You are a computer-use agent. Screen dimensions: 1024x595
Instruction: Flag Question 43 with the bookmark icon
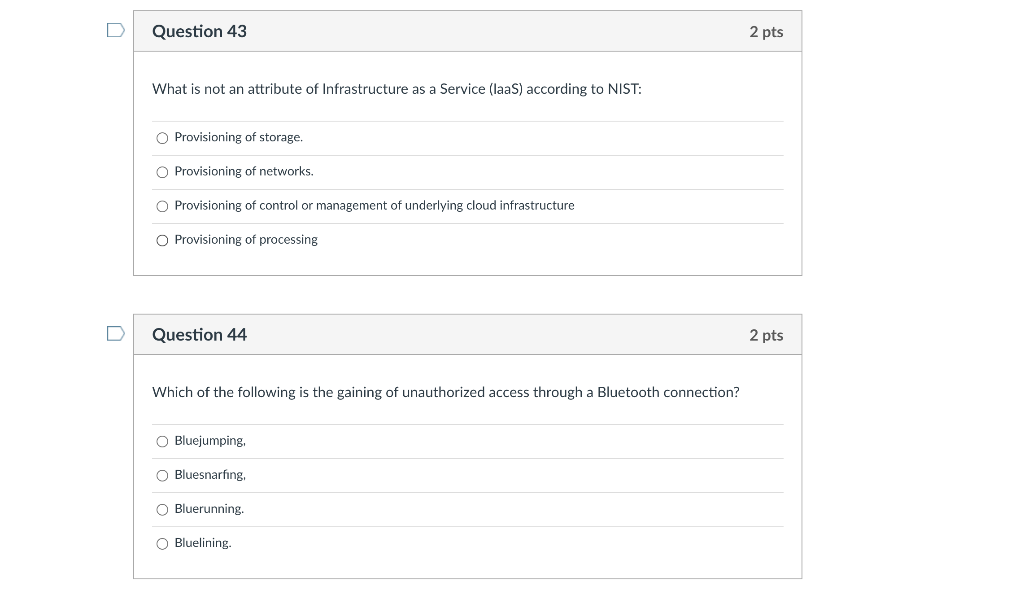point(115,31)
